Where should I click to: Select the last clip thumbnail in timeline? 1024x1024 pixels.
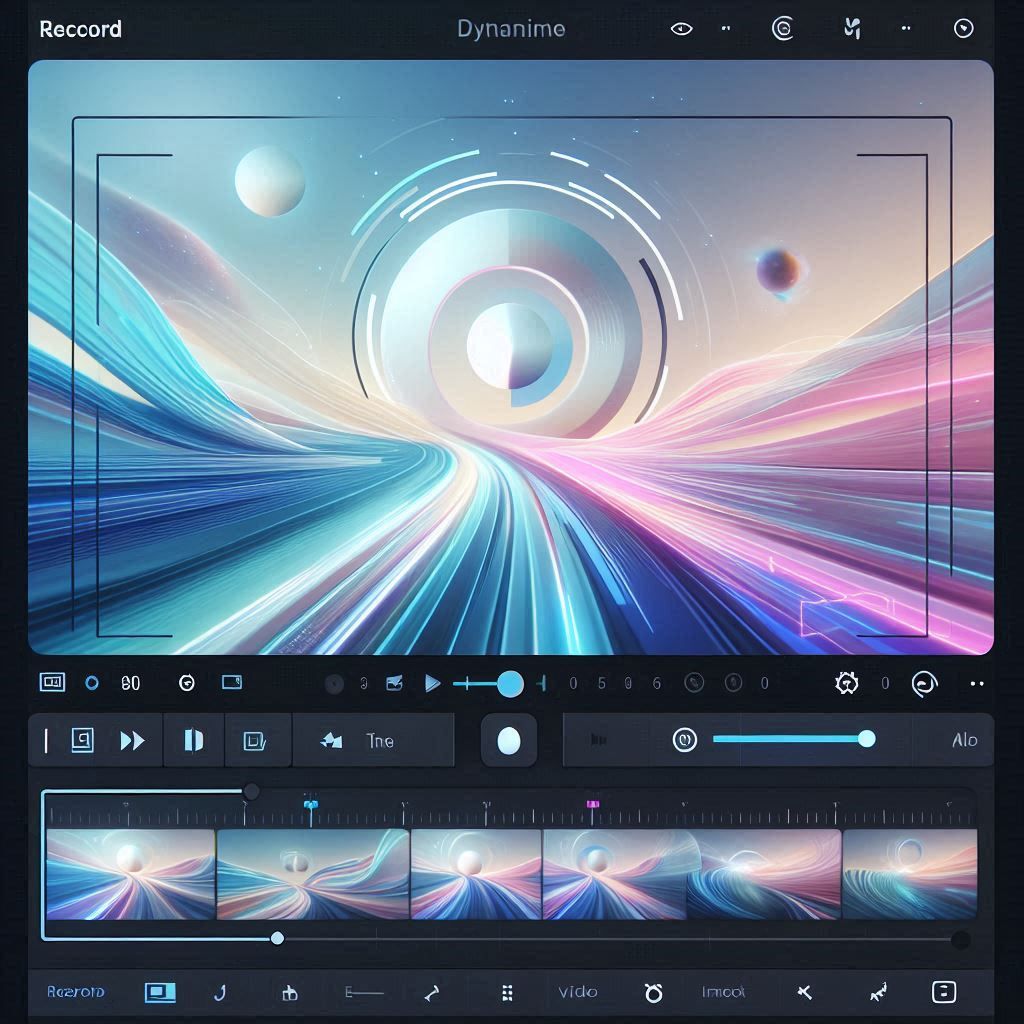tap(910, 874)
